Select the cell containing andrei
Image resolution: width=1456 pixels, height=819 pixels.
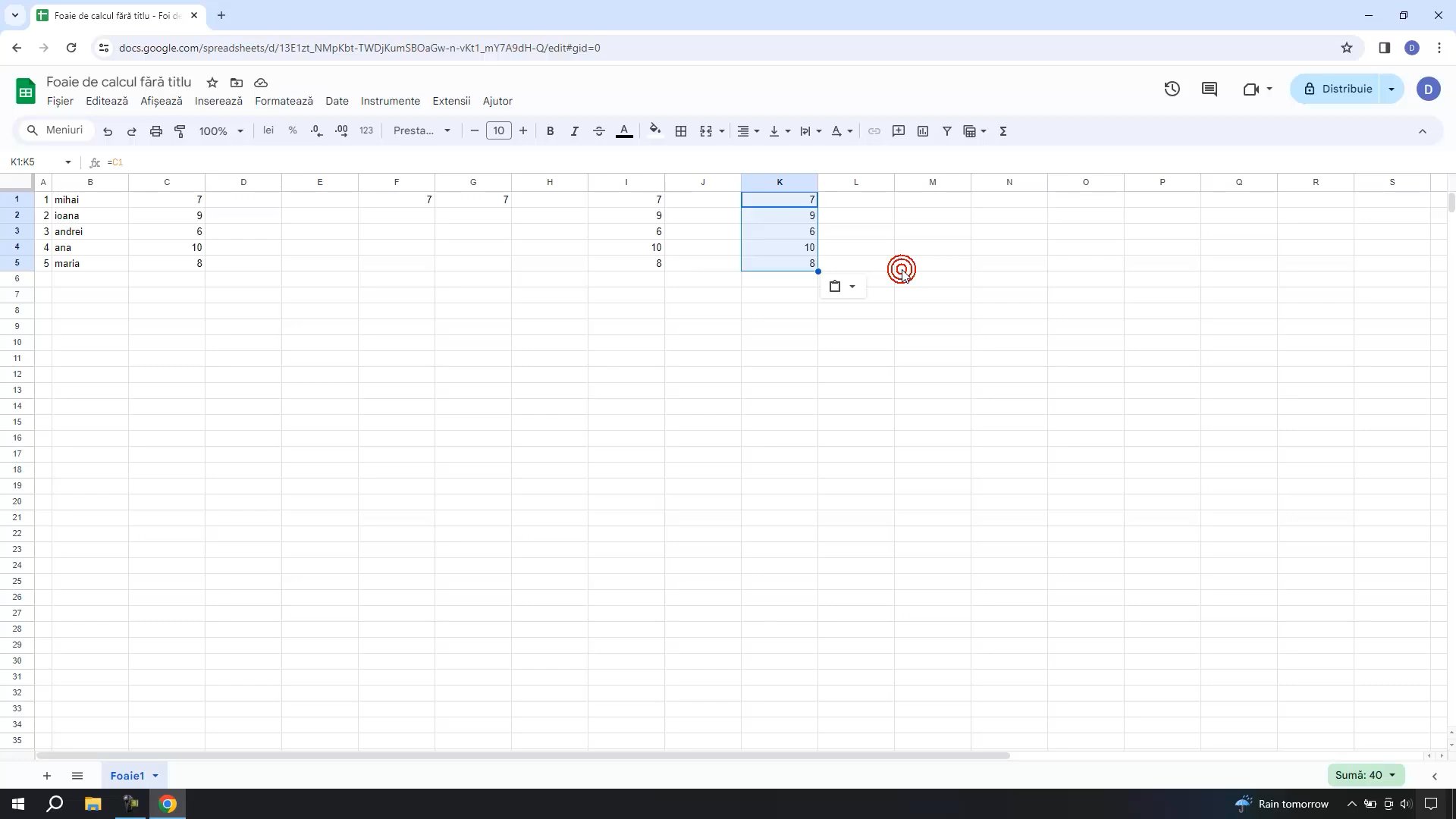point(90,232)
